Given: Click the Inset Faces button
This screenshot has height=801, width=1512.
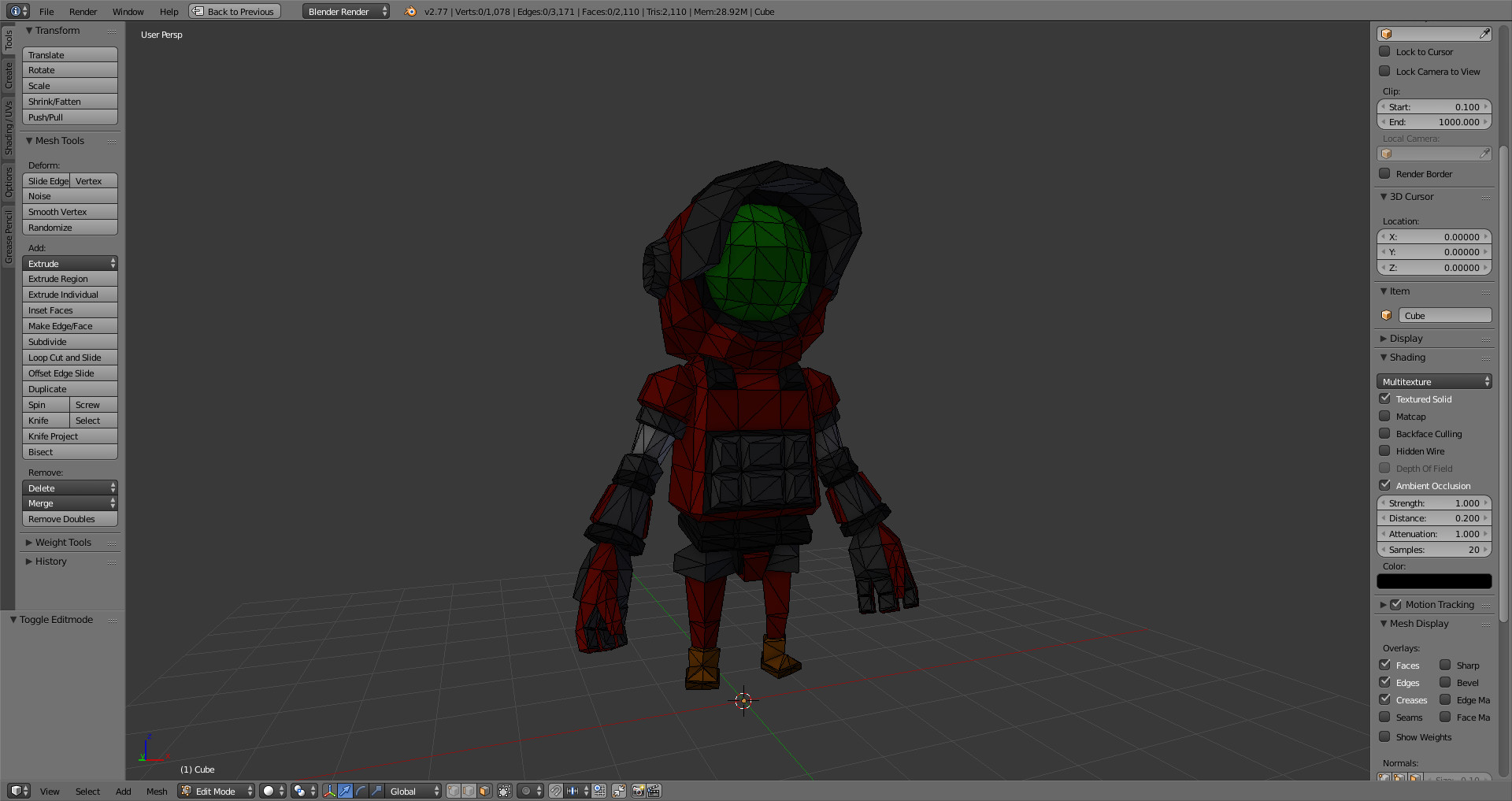Looking at the screenshot, I should [70, 310].
